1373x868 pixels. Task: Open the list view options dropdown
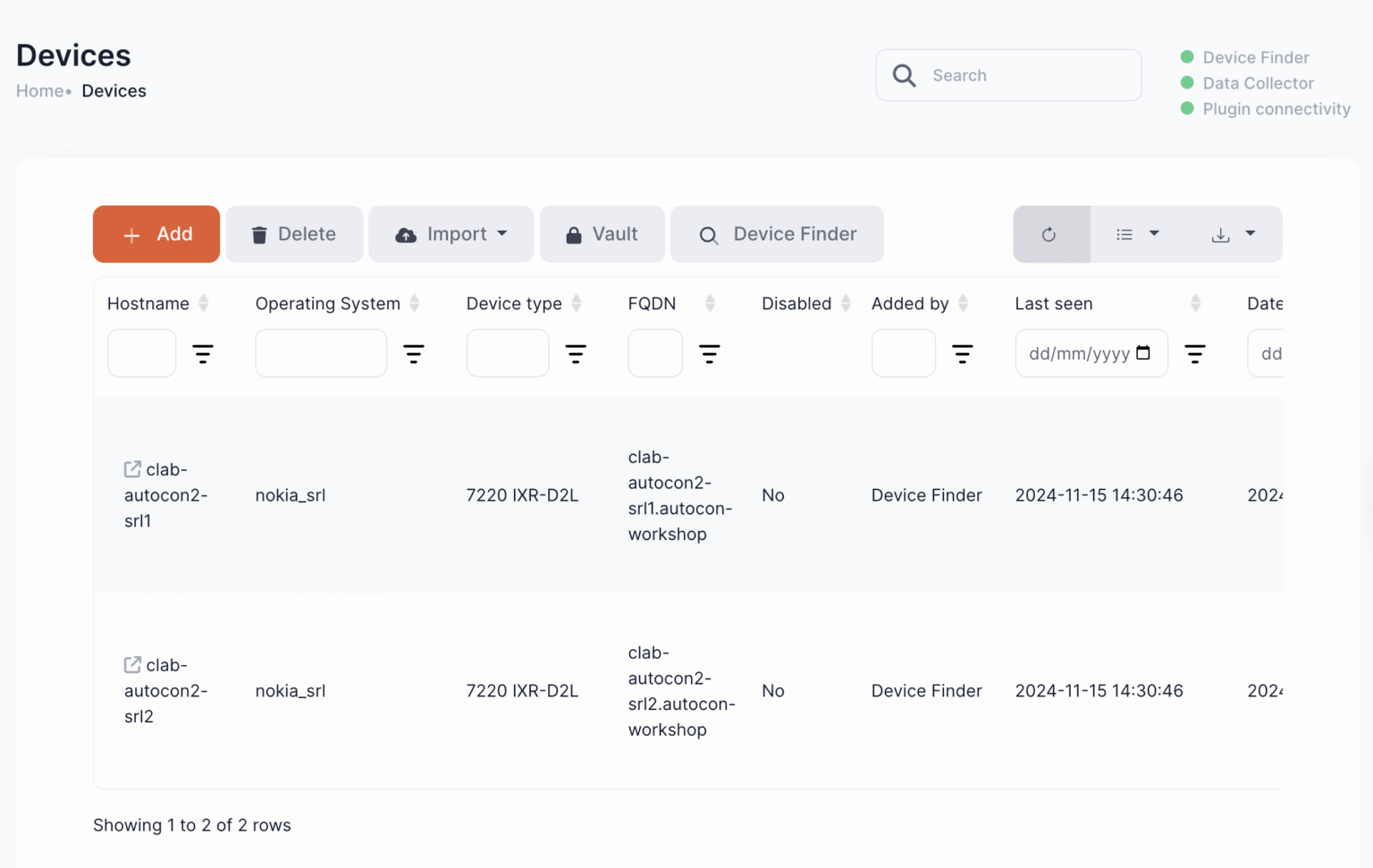1136,234
